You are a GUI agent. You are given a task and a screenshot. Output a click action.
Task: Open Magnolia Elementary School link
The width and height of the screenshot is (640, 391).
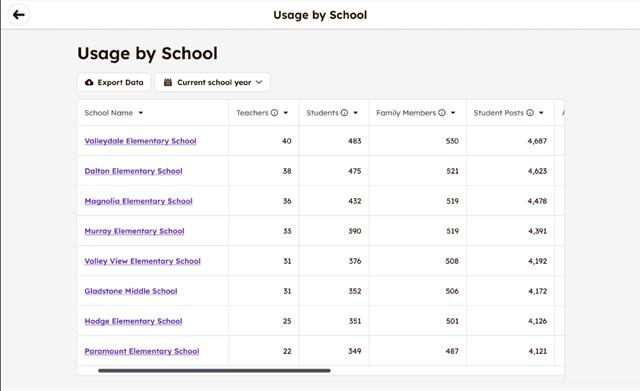click(138, 201)
